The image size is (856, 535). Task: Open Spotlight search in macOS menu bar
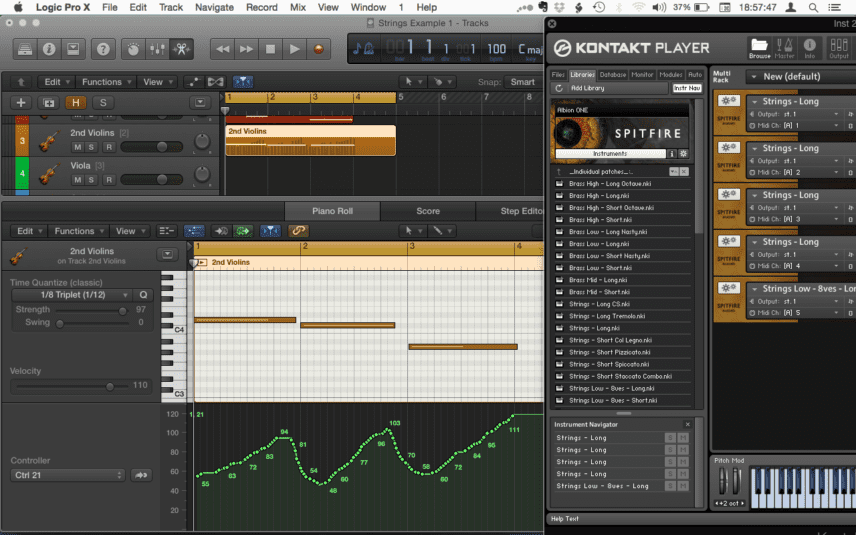(x=813, y=7)
